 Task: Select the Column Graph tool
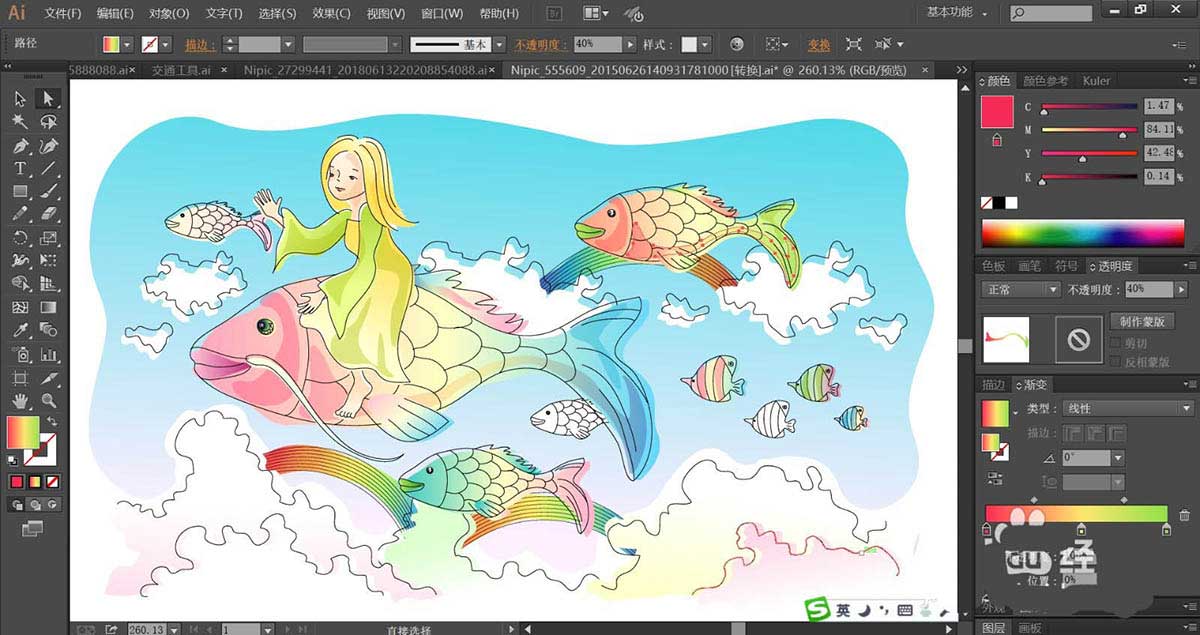tap(47, 355)
